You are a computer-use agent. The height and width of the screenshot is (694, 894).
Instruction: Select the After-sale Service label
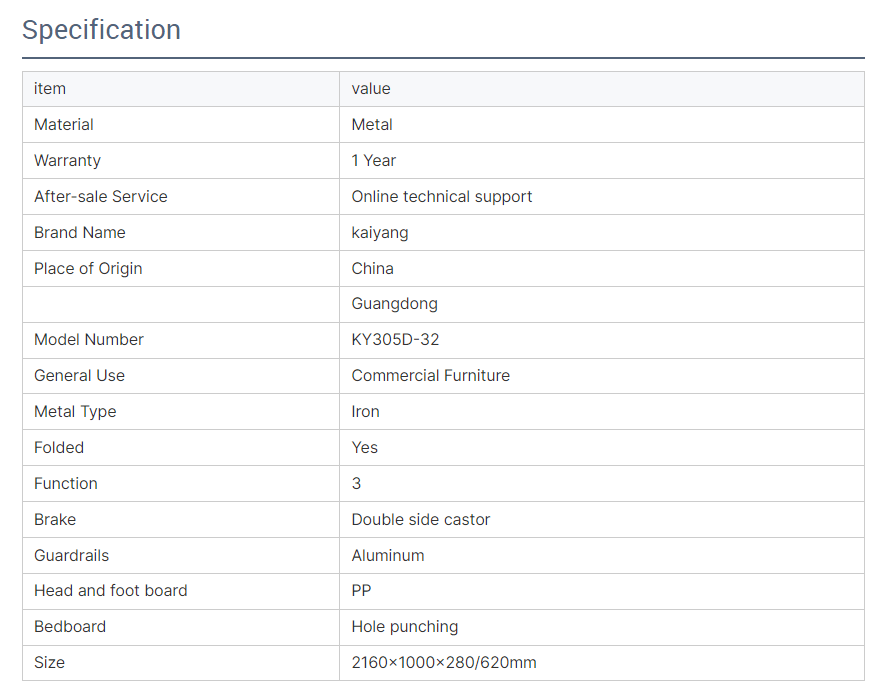pyautogui.click(x=101, y=197)
